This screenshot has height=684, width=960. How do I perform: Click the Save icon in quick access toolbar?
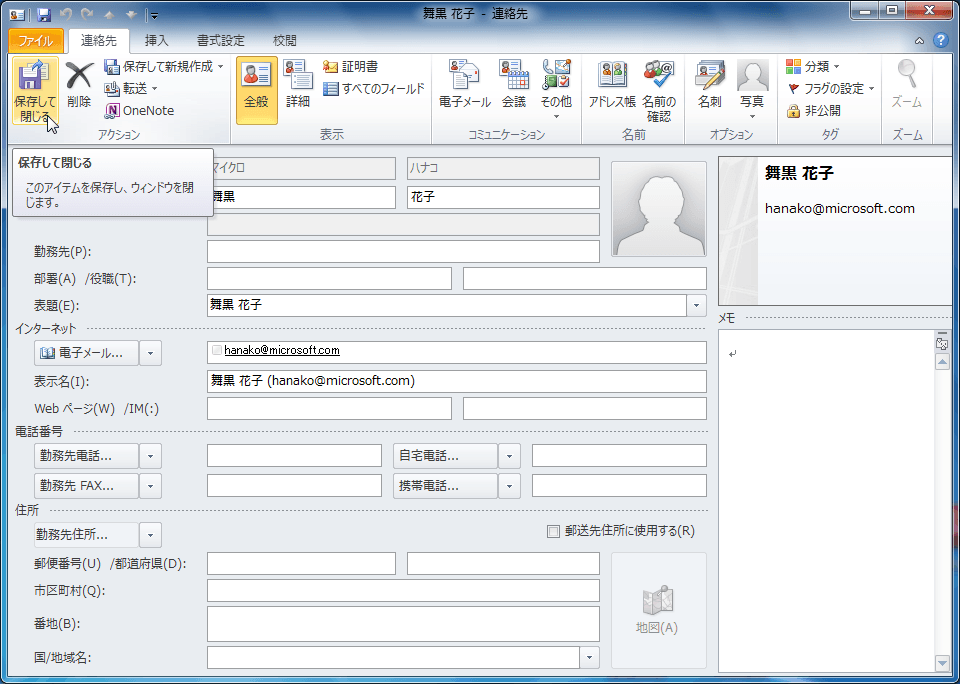tap(44, 15)
